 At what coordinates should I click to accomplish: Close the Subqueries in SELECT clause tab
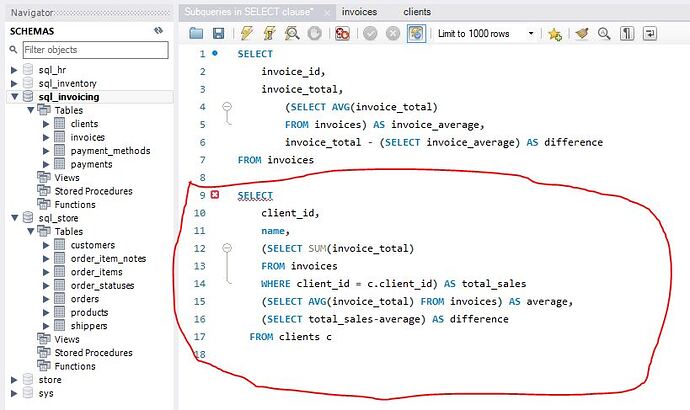[x=327, y=13]
